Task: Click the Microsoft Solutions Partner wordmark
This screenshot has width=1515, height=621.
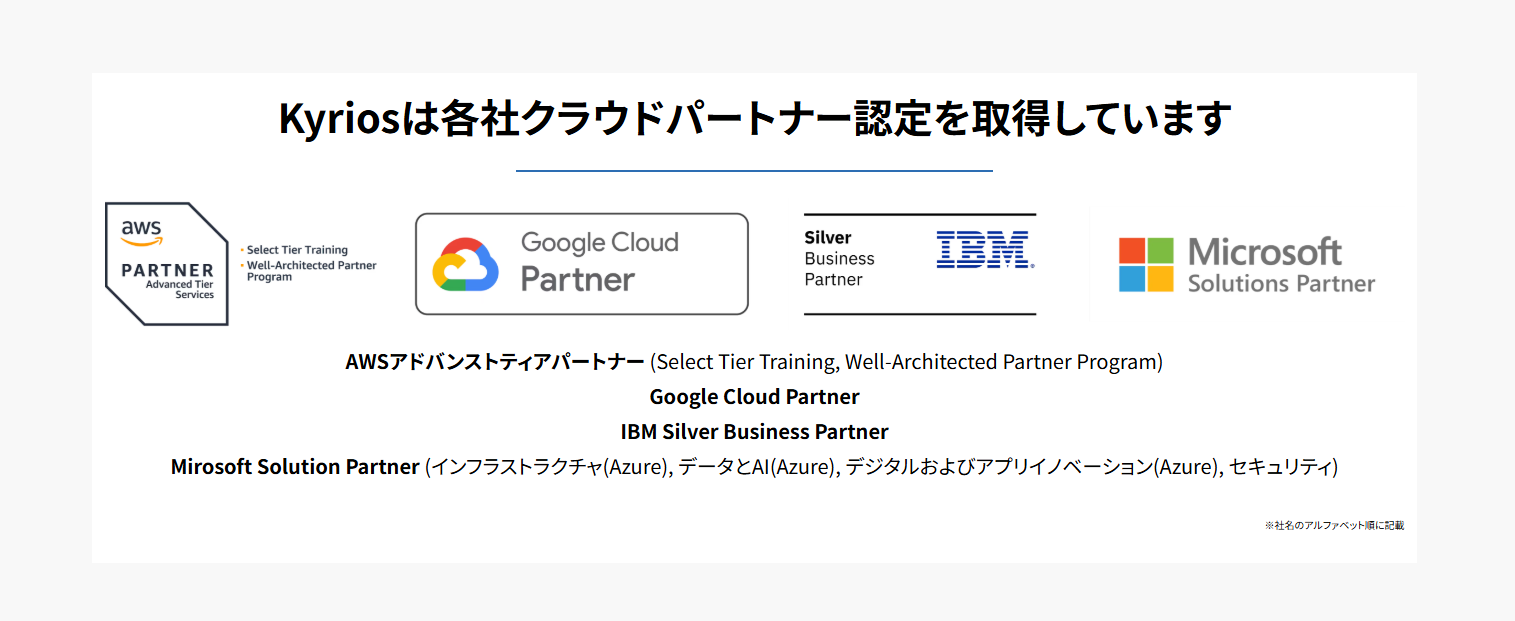Action: coord(1281,265)
